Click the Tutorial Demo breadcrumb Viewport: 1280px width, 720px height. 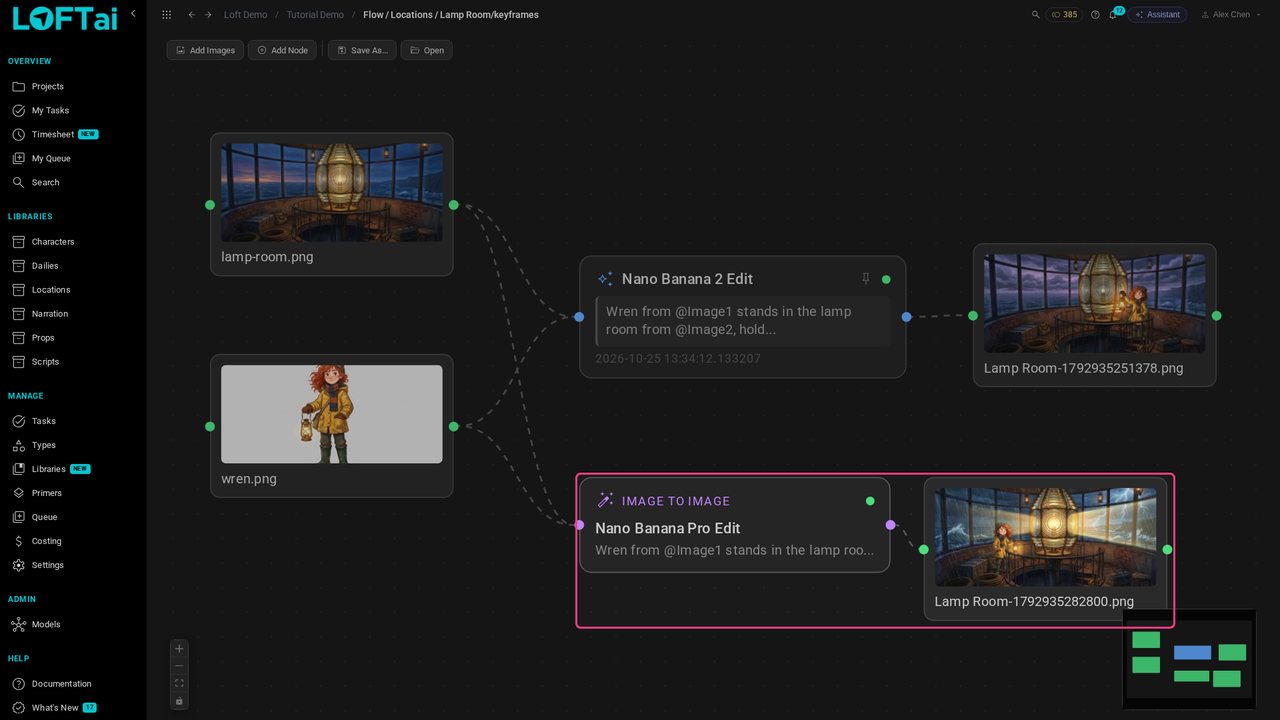[315, 15]
